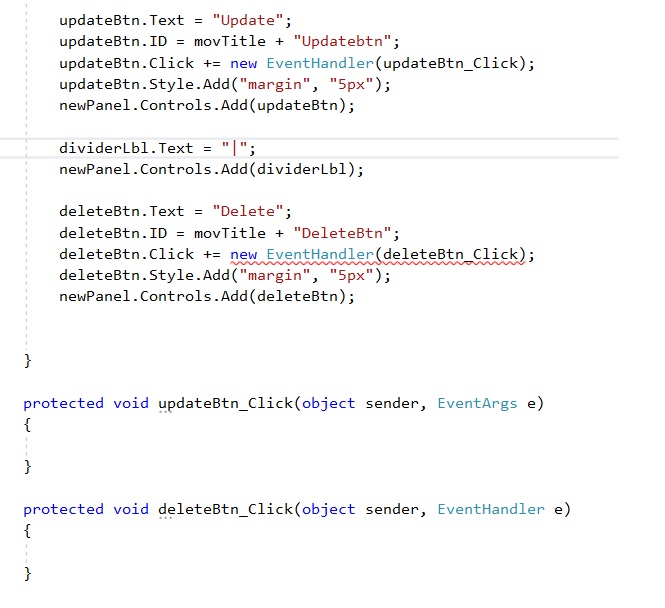Click the red-underlined EventHandler on the deleteBtn.Click line
Image resolution: width=665 pixels, height=608 pixels.
320,254
